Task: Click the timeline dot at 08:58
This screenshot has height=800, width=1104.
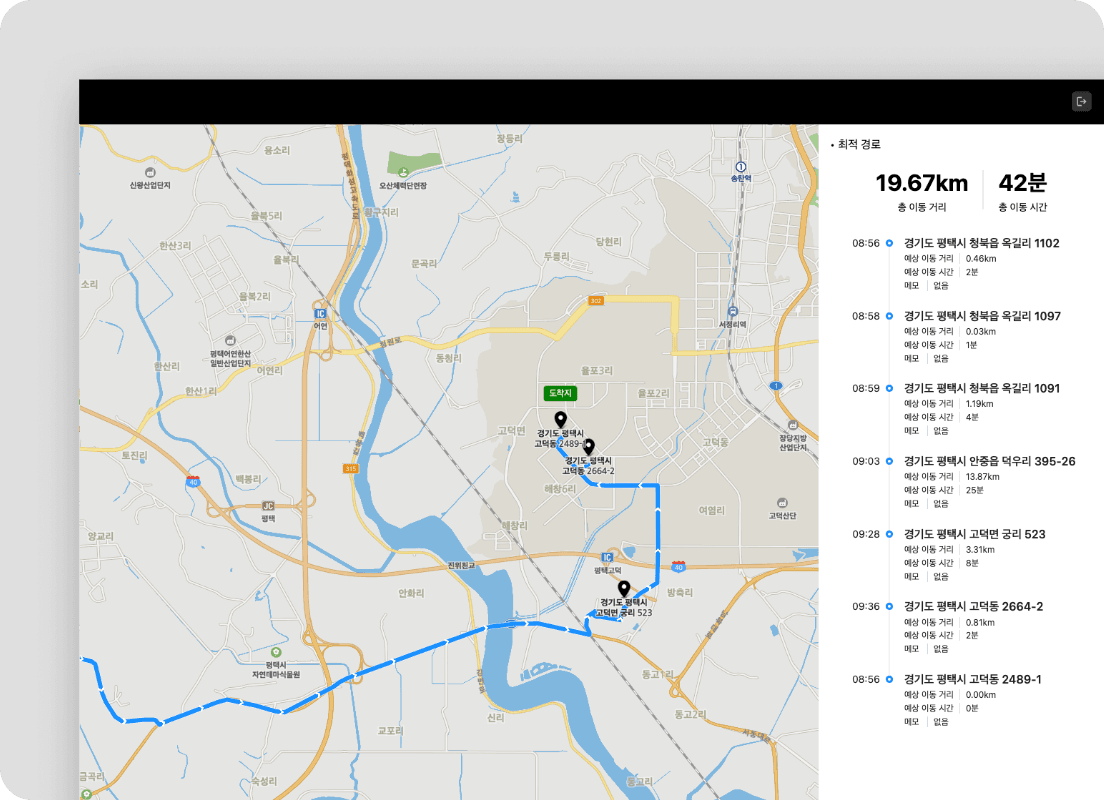Action: point(889,316)
